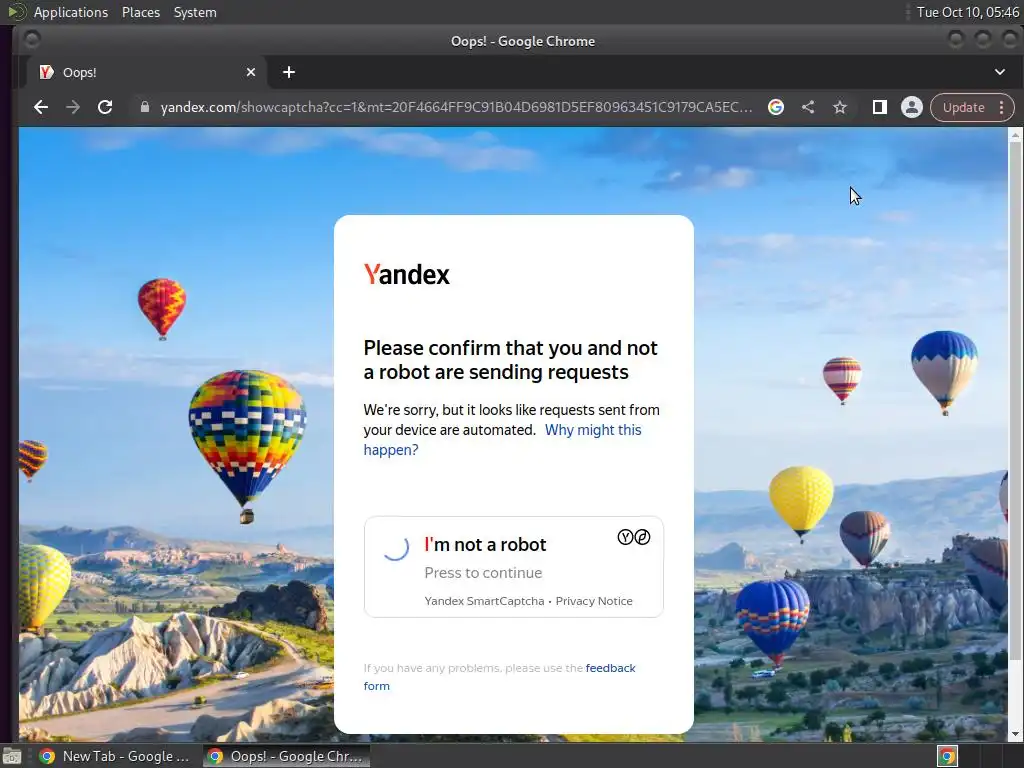Image resolution: width=1024 pixels, height=768 pixels.
Task: Click the Press to continue text
Action: (483, 573)
